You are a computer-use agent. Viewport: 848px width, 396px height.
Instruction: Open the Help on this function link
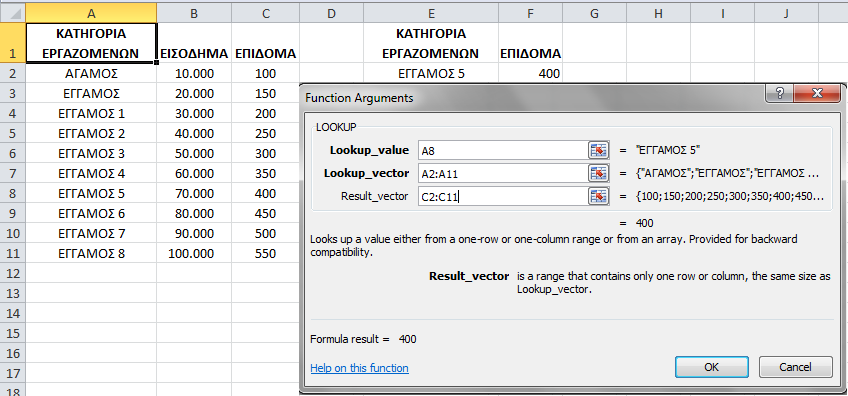coord(359,368)
